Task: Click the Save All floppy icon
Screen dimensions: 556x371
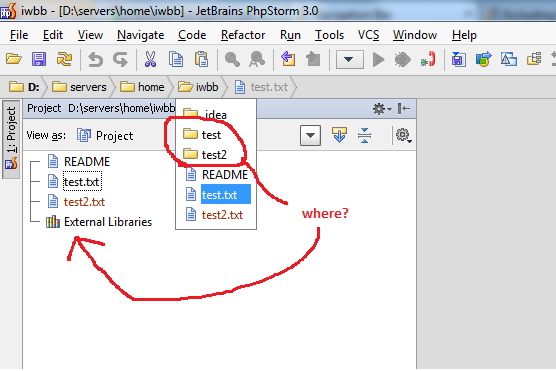Action: coord(39,59)
